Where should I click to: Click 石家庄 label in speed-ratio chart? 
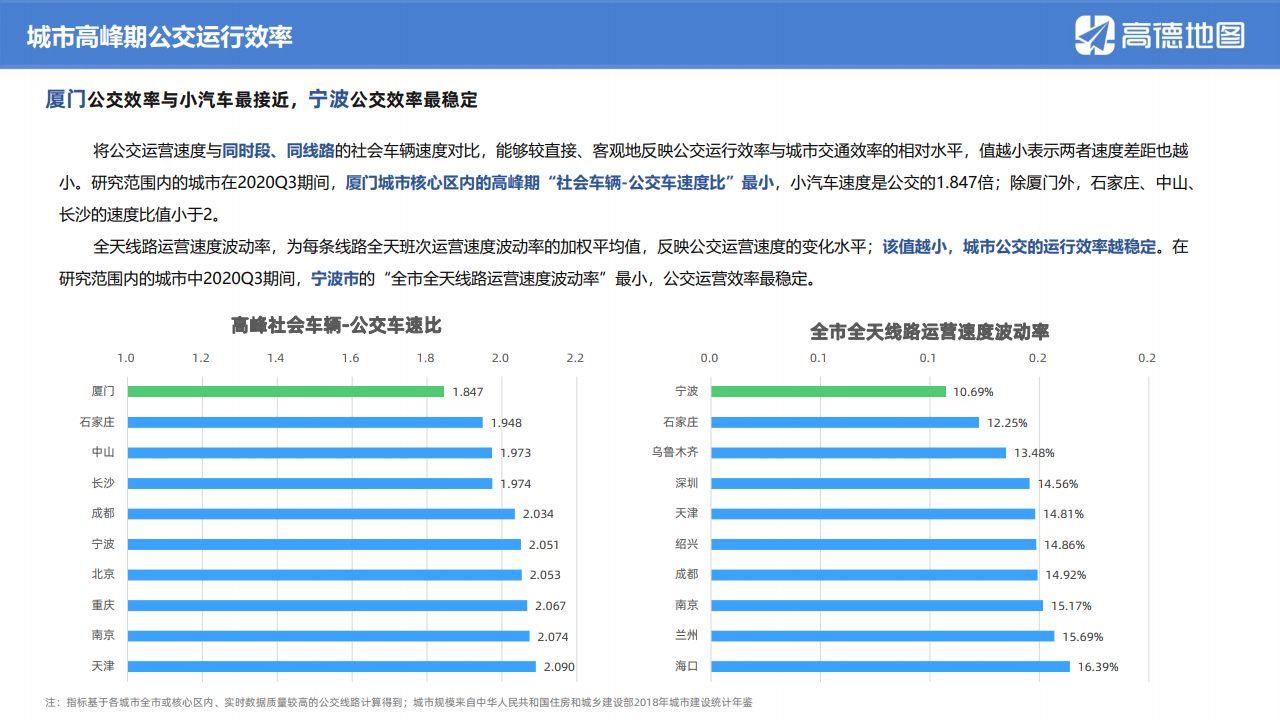97,422
